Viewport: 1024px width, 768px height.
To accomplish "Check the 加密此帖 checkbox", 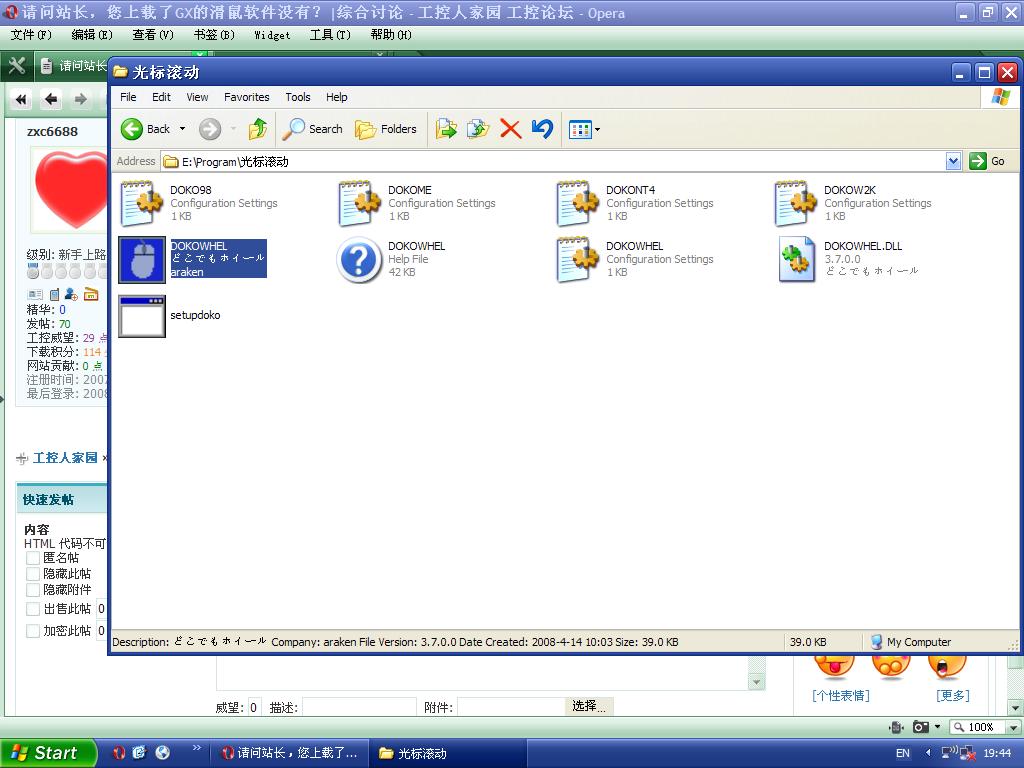I will click(33, 631).
